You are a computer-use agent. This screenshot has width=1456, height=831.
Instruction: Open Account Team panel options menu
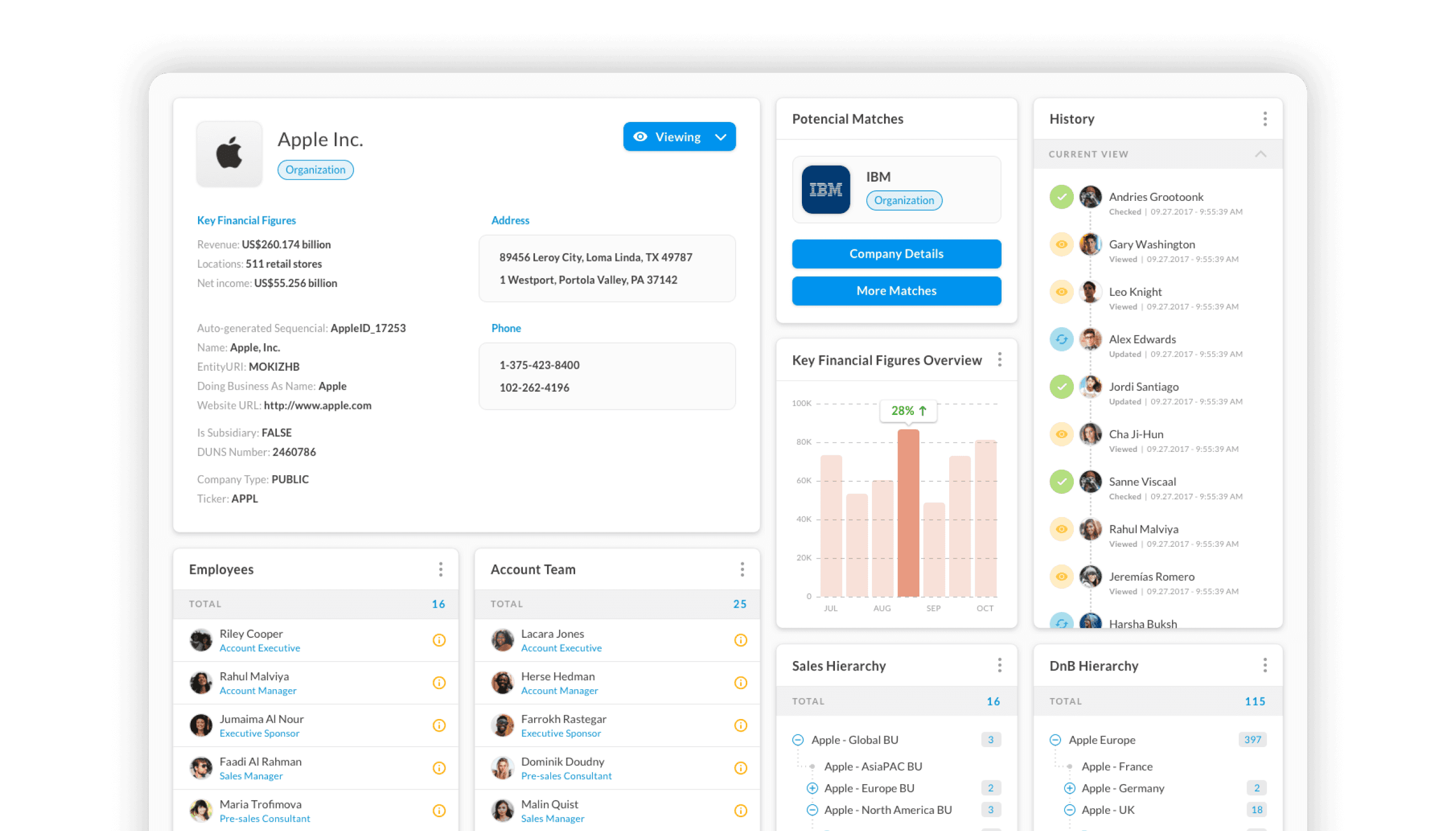point(741,569)
